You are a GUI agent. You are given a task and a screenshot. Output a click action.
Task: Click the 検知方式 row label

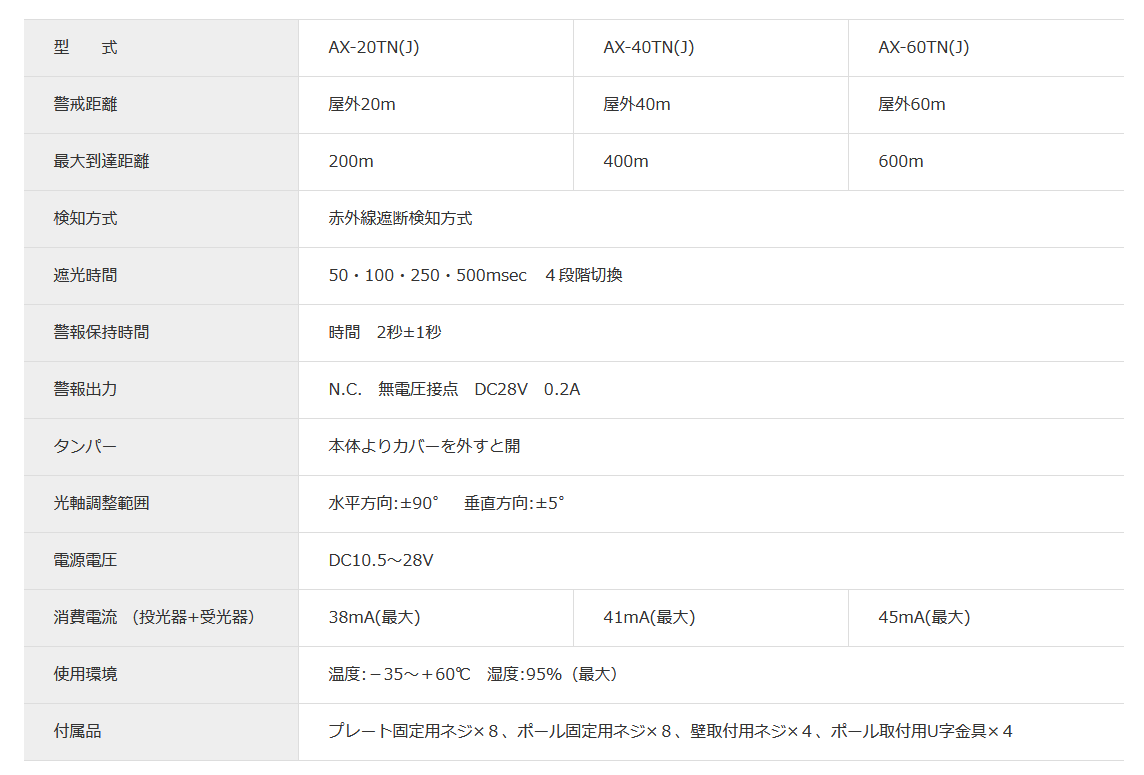85,218
